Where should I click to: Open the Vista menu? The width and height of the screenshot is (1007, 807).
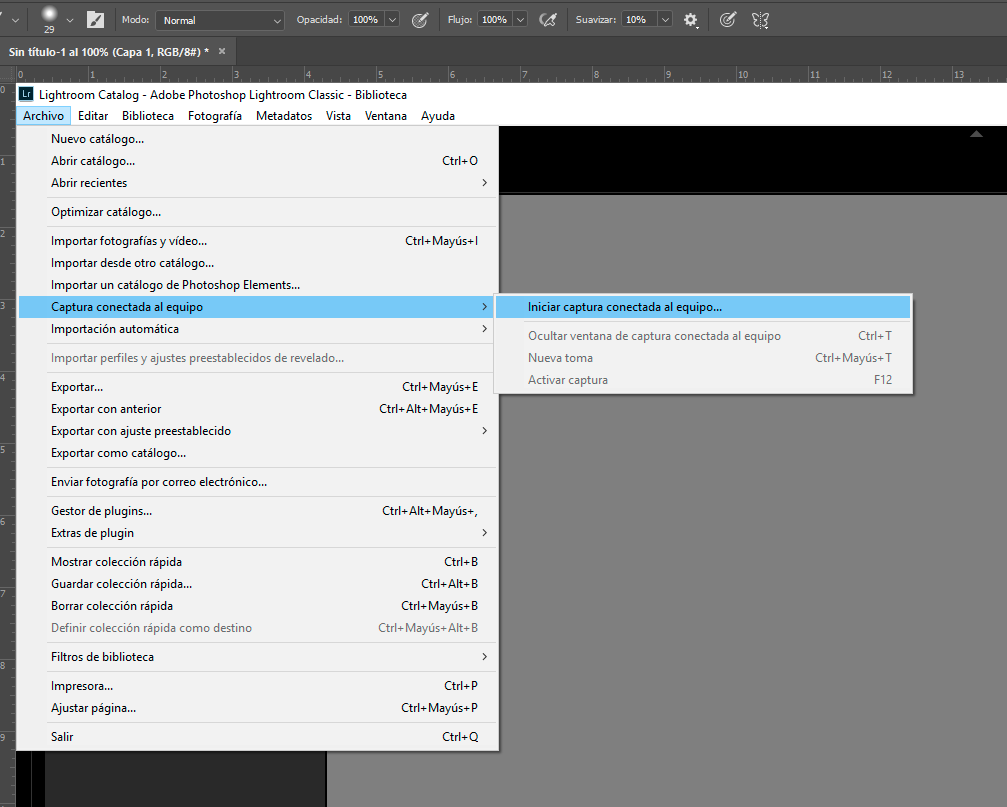click(338, 116)
